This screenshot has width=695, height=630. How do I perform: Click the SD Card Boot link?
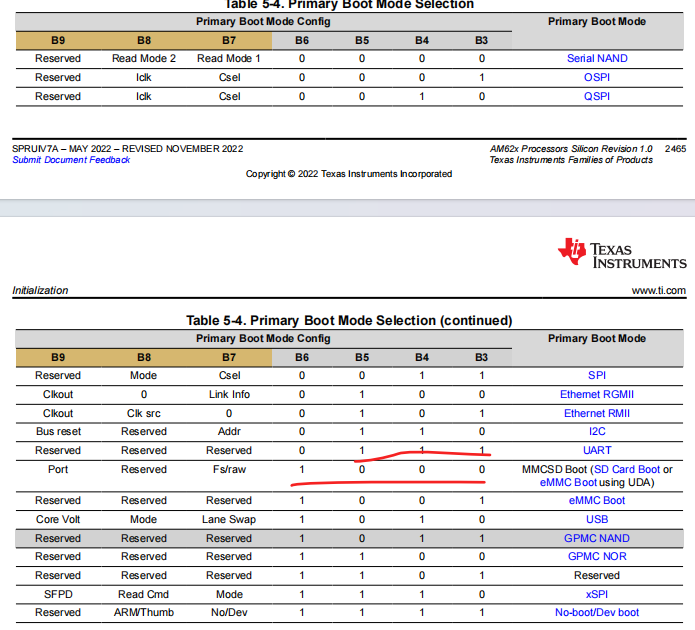point(627,470)
